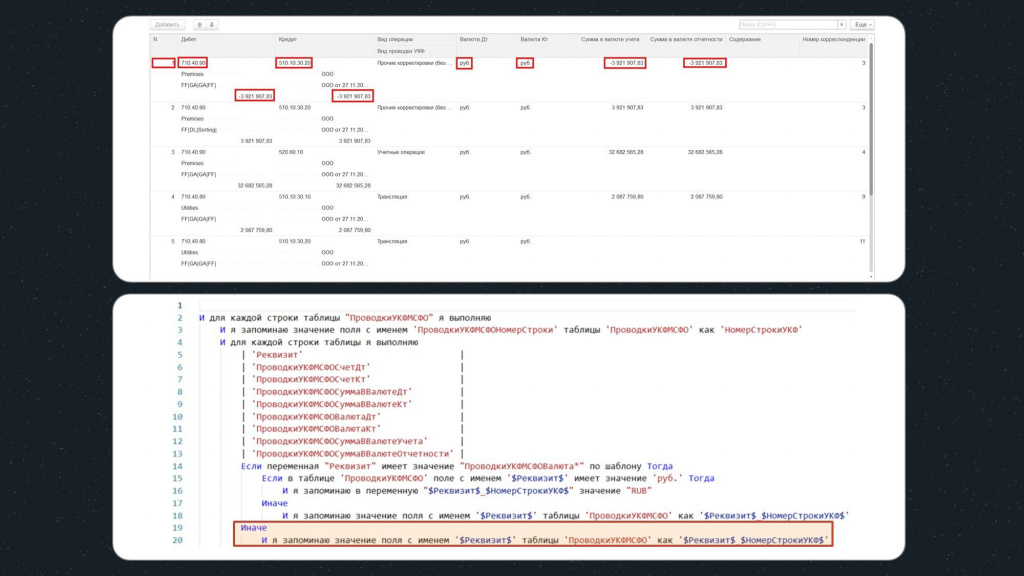Click Прочие корректировки operation in row 2
Image resolution: width=1024 pixels, height=576 pixels.
pos(414,107)
